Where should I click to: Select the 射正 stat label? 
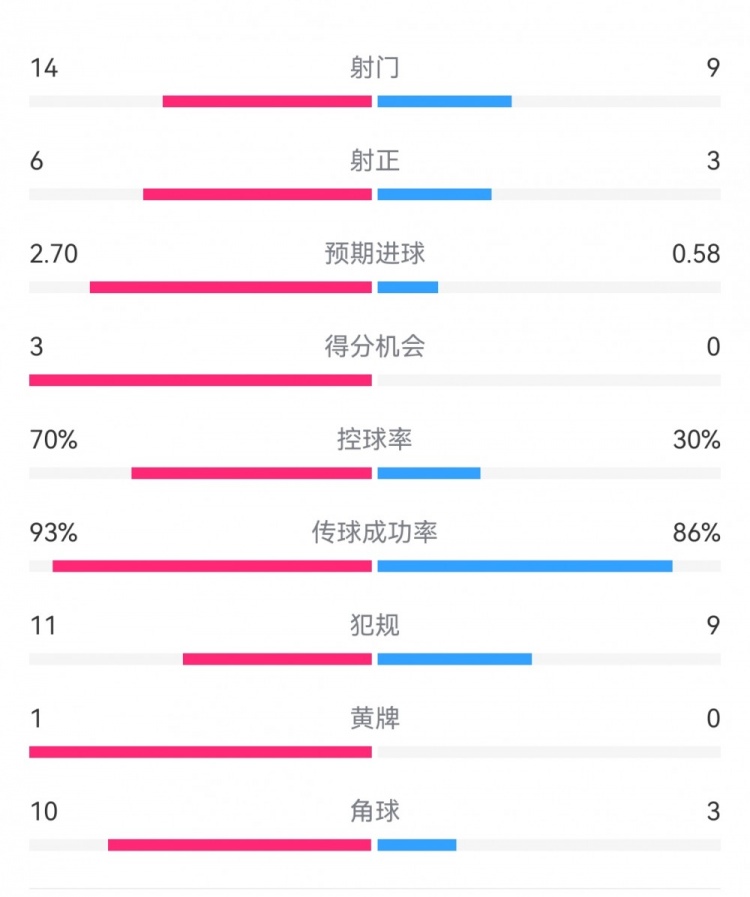tap(375, 161)
